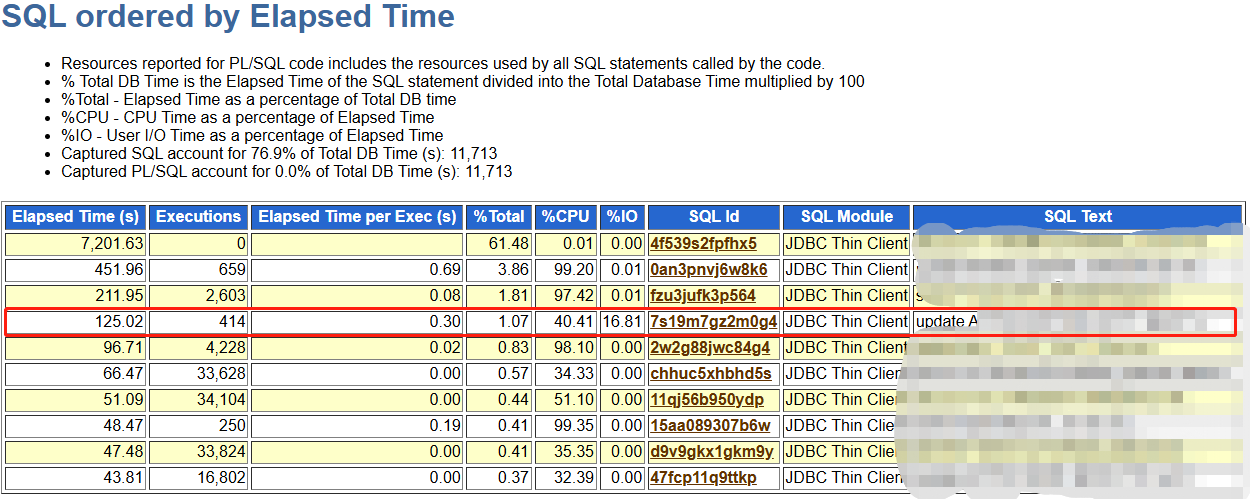Viewport: 1250px width, 503px height.
Task: Click the 66.47 elapsed time cell
Action: (x=76, y=374)
